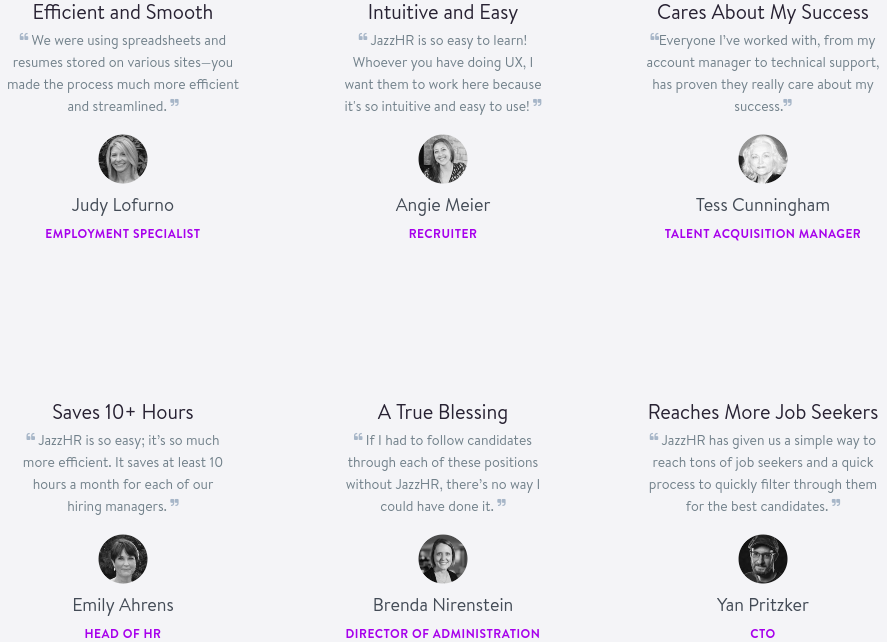Click the "Director of Administration" label
Image resolution: width=887 pixels, height=642 pixels.
[x=443, y=634]
